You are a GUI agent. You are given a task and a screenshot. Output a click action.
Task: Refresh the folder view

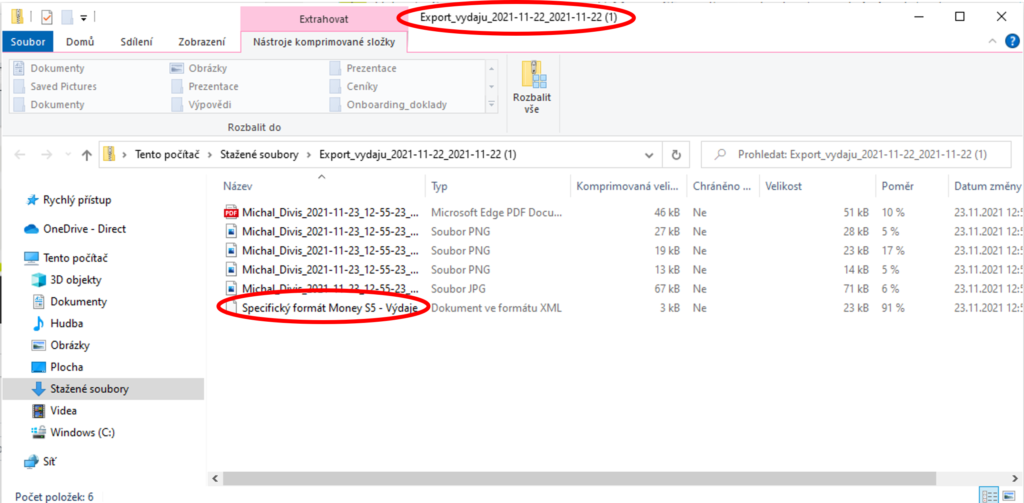[676, 155]
